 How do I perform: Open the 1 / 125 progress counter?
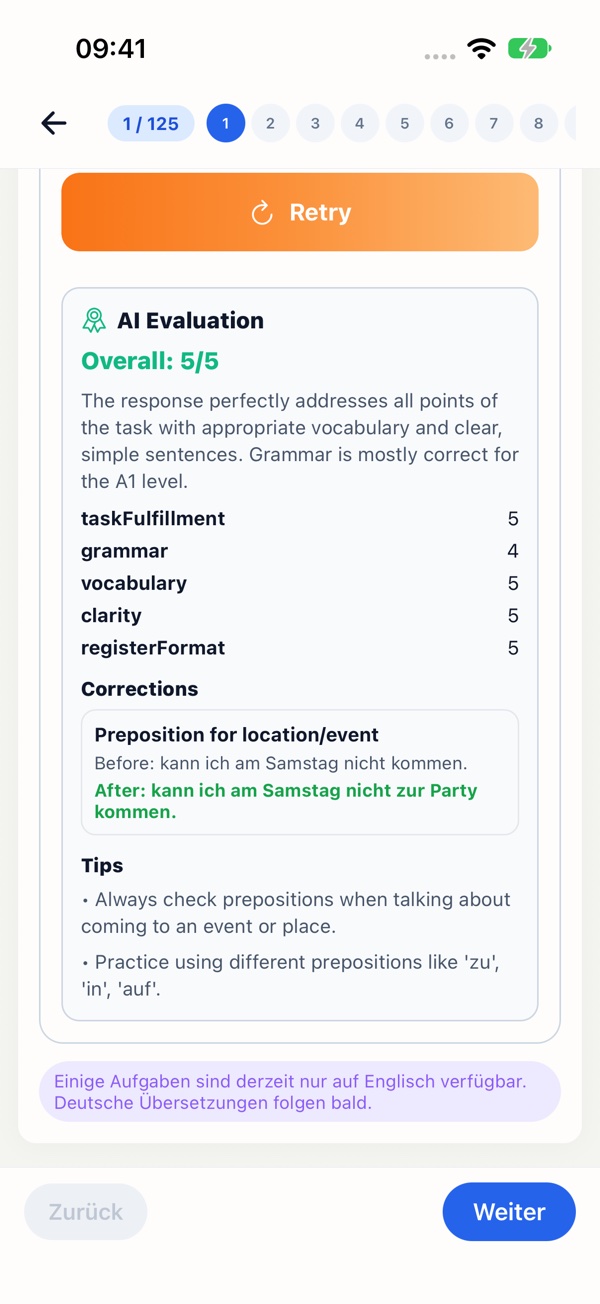pos(151,124)
